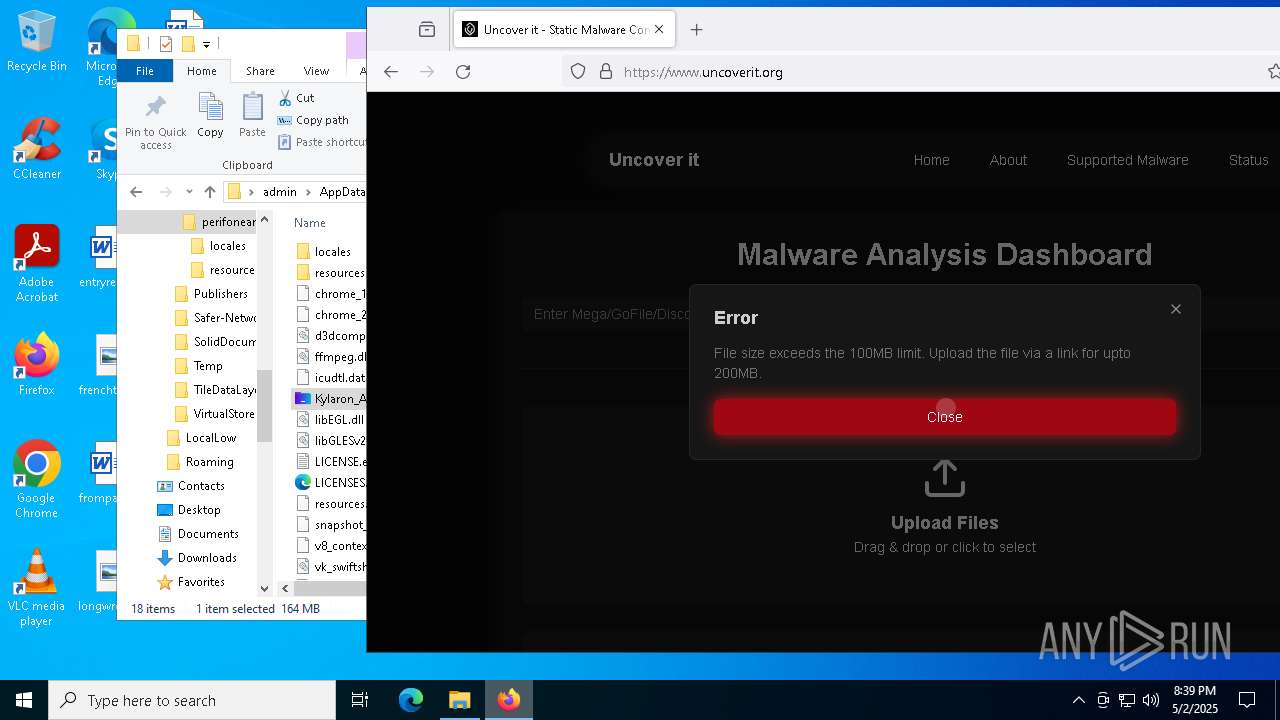
Task: Click the padlock site info icon
Action: [605, 72]
